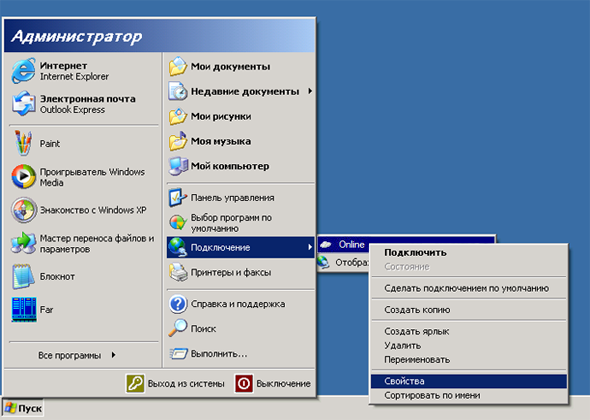The height and width of the screenshot is (420, 590).
Task: Click Справка и поддержка label
Action: [238, 304]
